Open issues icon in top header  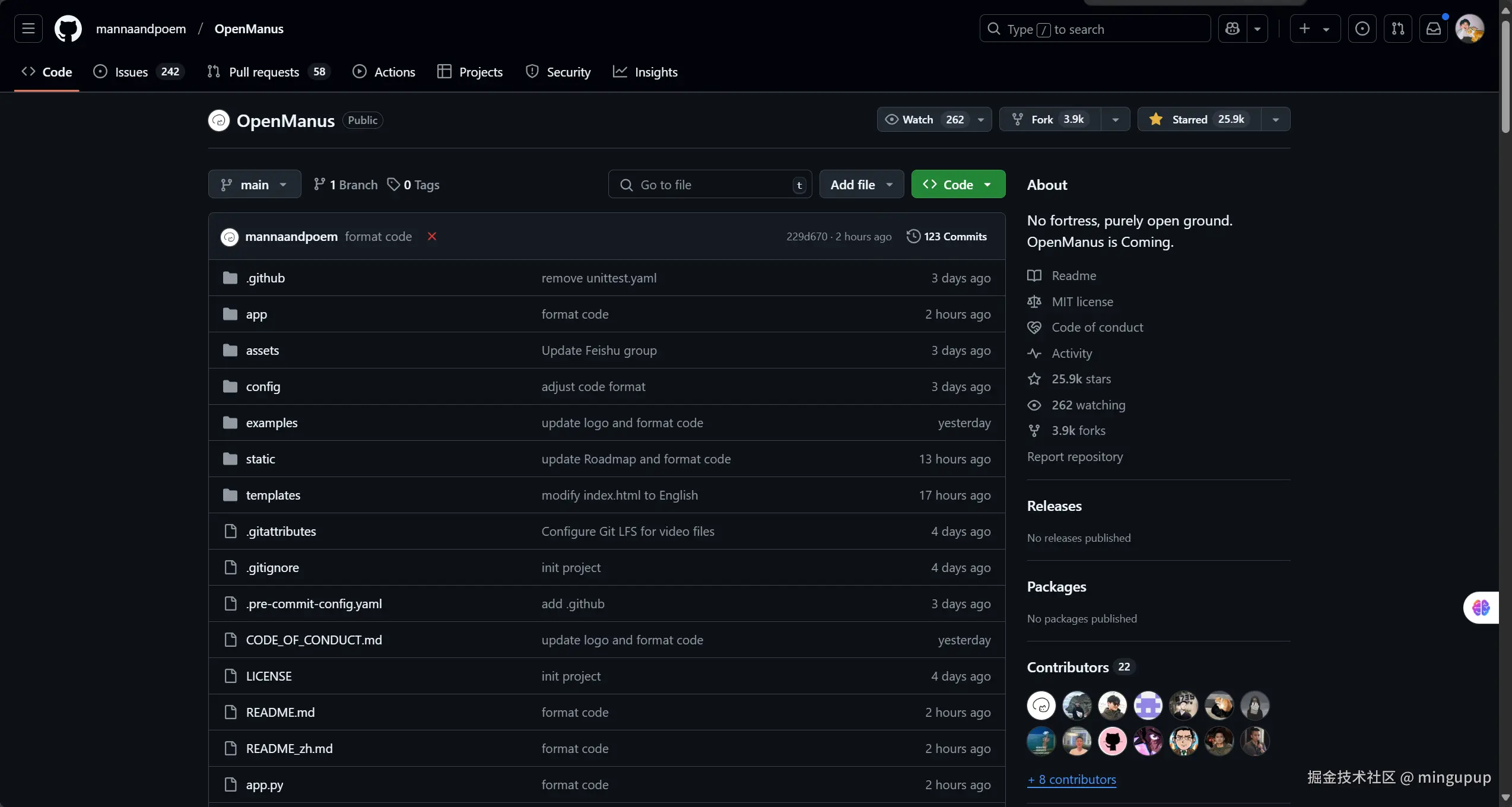coord(1362,28)
